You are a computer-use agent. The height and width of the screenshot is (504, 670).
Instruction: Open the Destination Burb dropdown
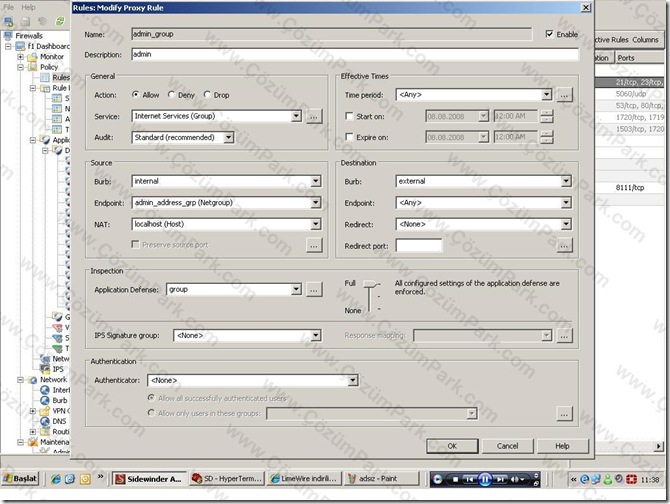coord(566,181)
